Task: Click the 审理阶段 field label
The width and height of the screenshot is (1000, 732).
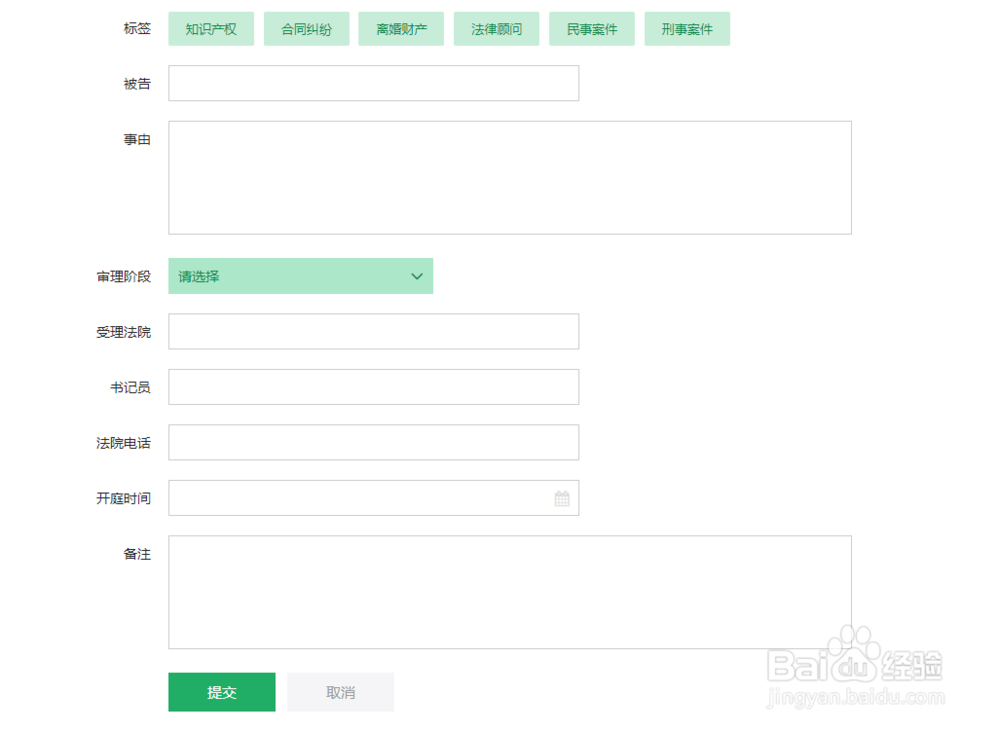Action: point(123,276)
